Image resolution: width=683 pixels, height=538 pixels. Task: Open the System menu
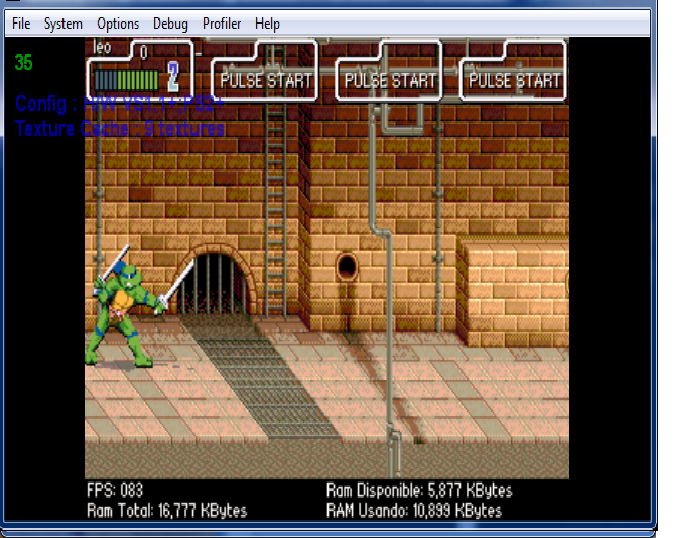tap(63, 24)
